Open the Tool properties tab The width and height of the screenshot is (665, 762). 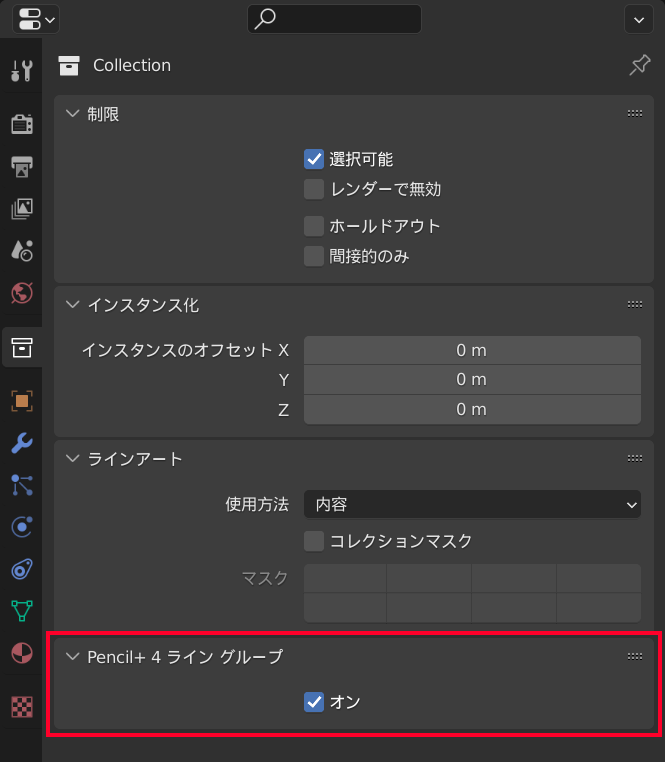(22, 70)
